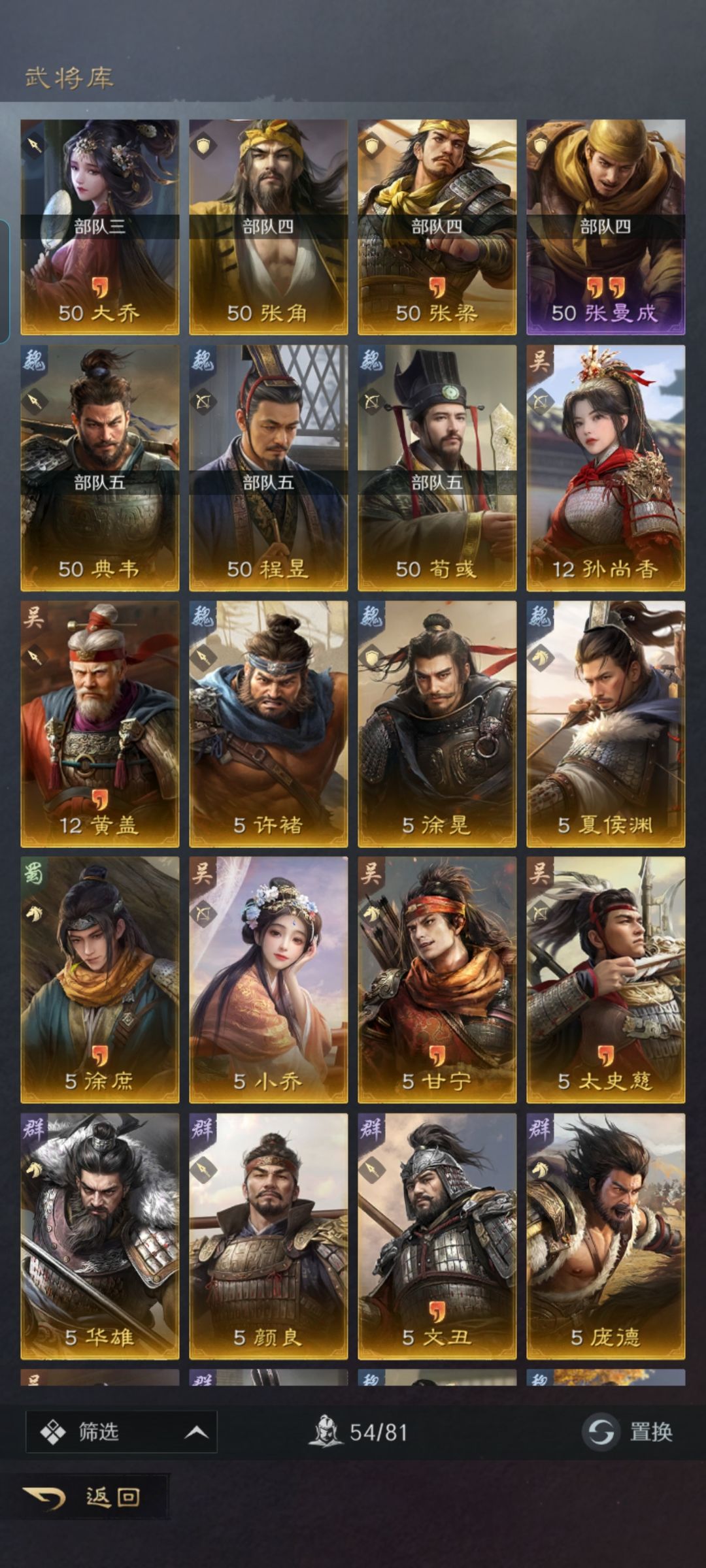The image size is (706, 1568).
Task: Expand the 筛选 filter dropdown
Action: [122, 1432]
